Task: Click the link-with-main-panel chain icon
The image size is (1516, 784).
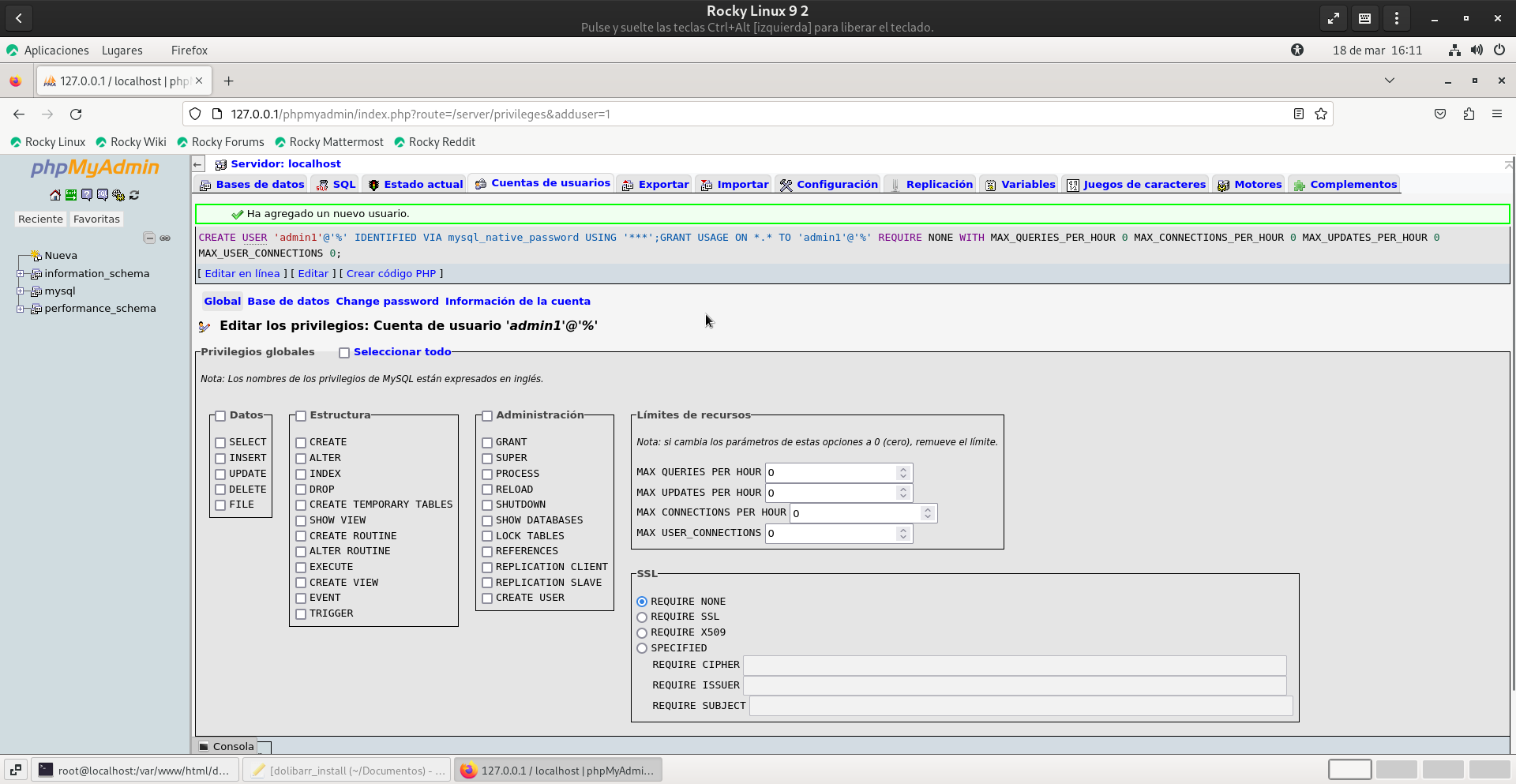Action: coord(165,238)
